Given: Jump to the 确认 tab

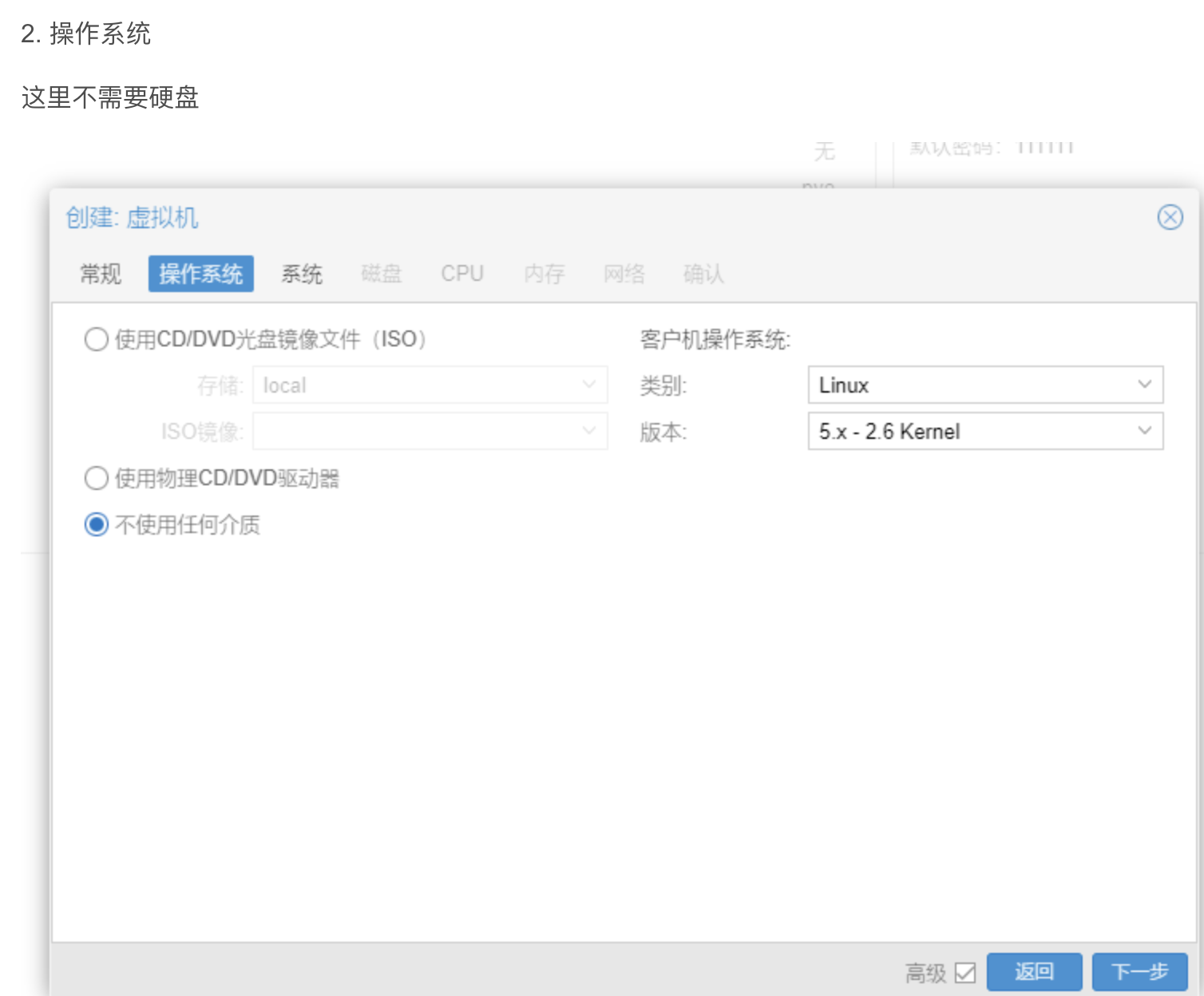Looking at the screenshot, I should click(x=703, y=274).
